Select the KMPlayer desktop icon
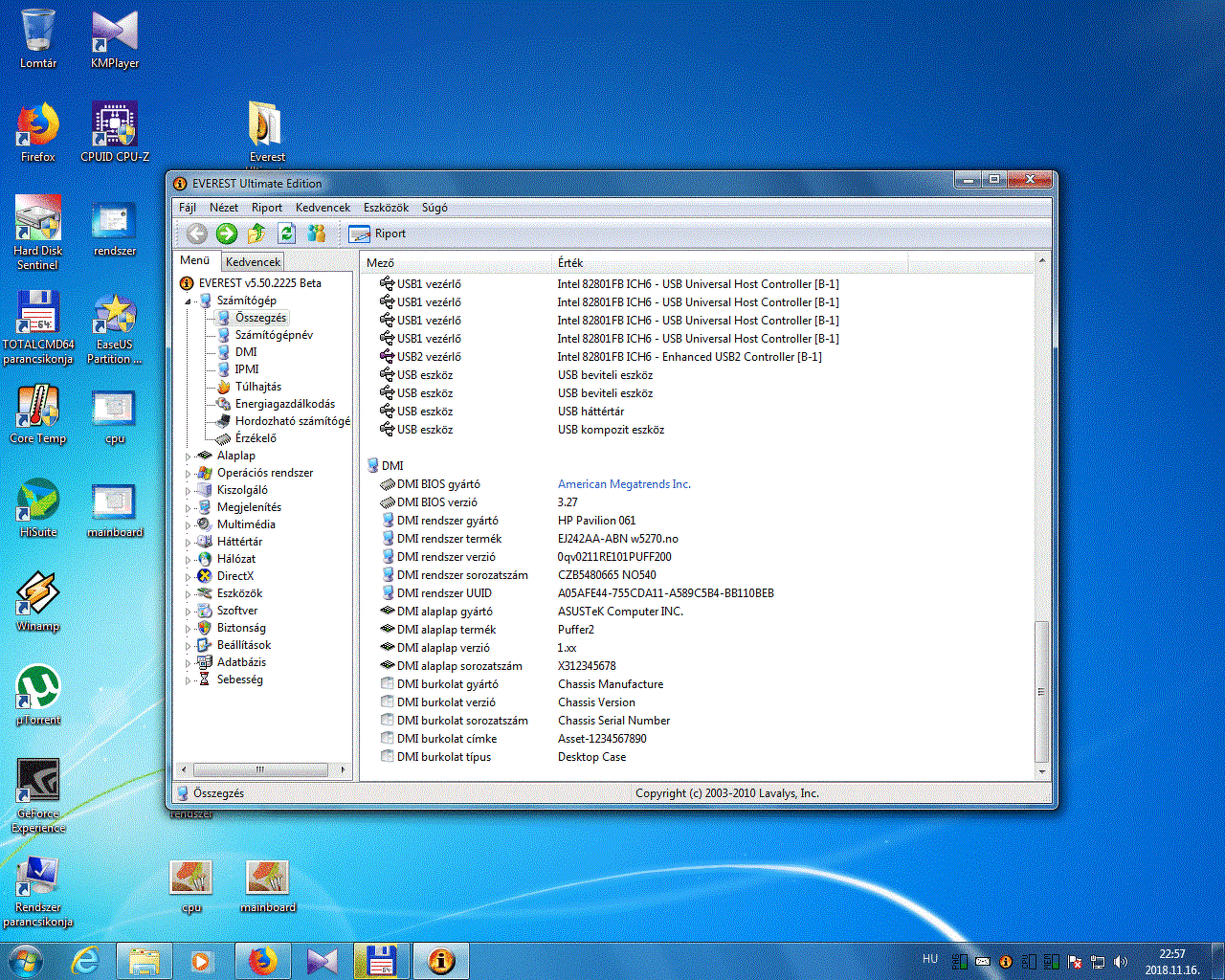 115,39
